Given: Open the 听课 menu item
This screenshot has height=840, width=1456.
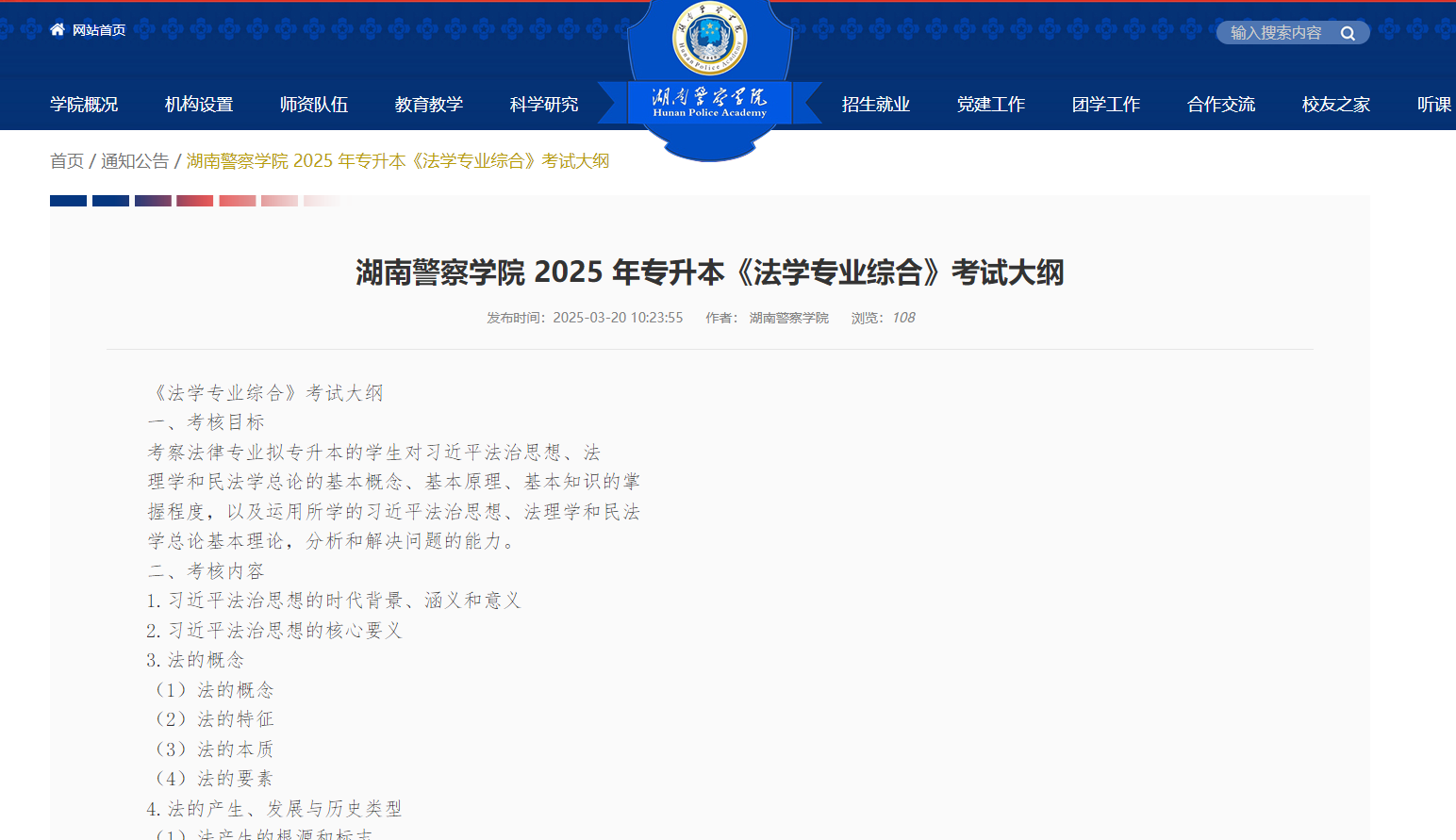Looking at the screenshot, I should point(1435,105).
